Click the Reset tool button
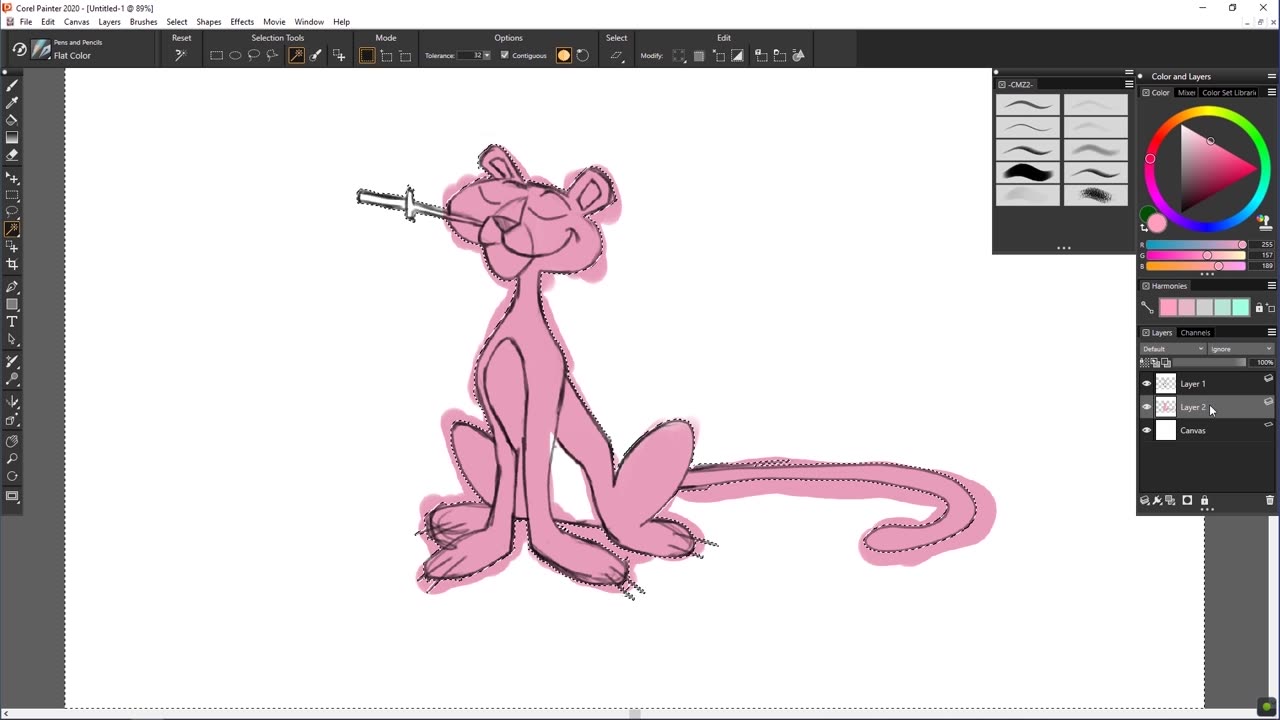Screen dimensions: 1280x720 point(181,55)
